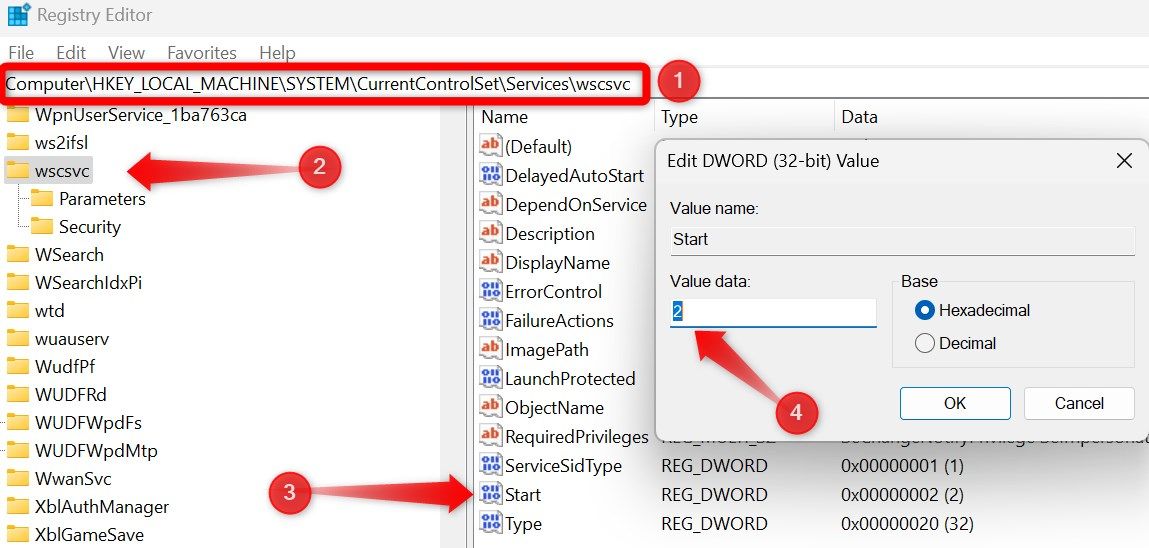This screenshot has width=1149, height=548.
Task: Select the wtd folder icon
Action: pos(17,311)
